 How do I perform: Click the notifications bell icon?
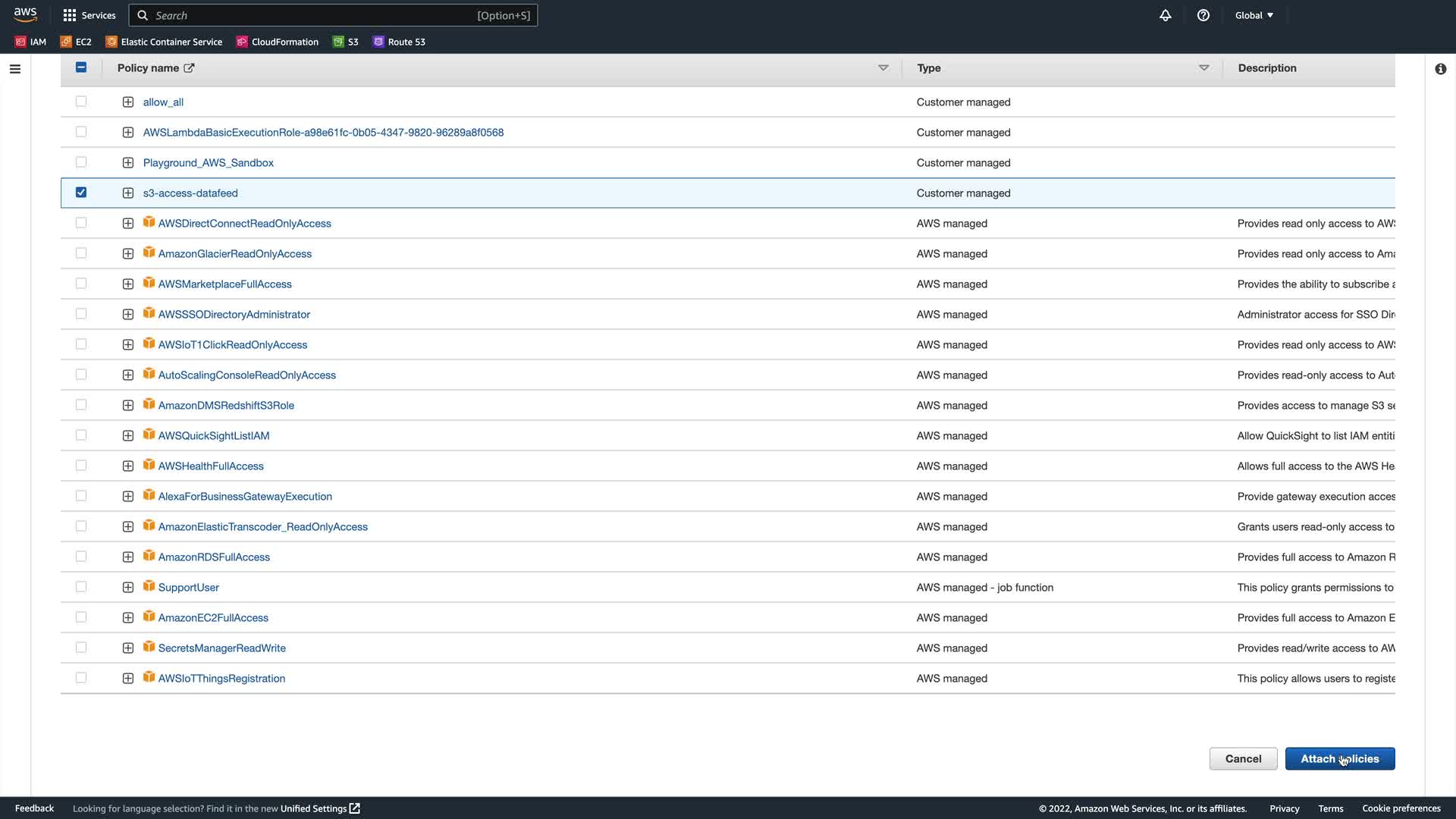[x=1166, y=15]
